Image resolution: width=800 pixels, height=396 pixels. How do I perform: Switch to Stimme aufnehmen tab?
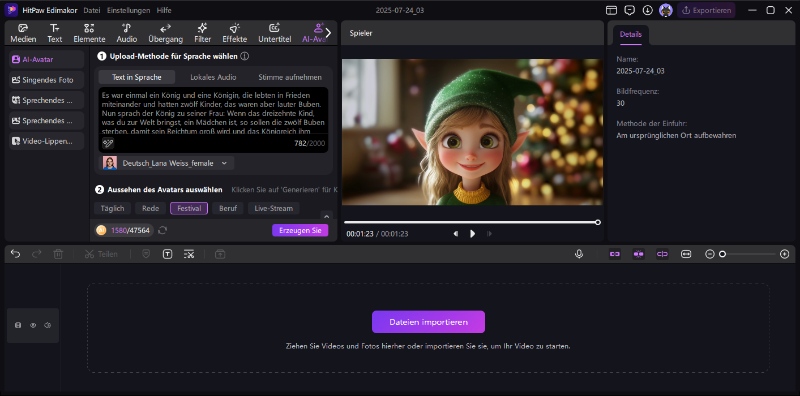[290, 77]
